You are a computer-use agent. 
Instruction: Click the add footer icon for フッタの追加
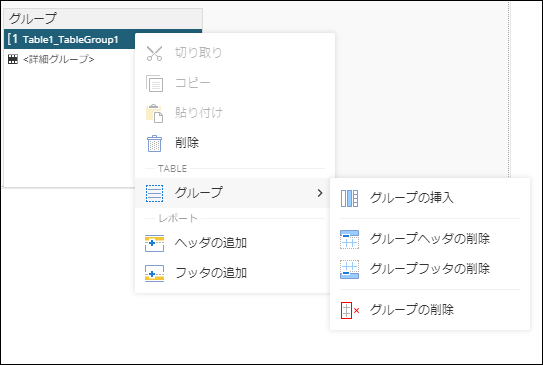pyautogui.click(x=154, y=273)
